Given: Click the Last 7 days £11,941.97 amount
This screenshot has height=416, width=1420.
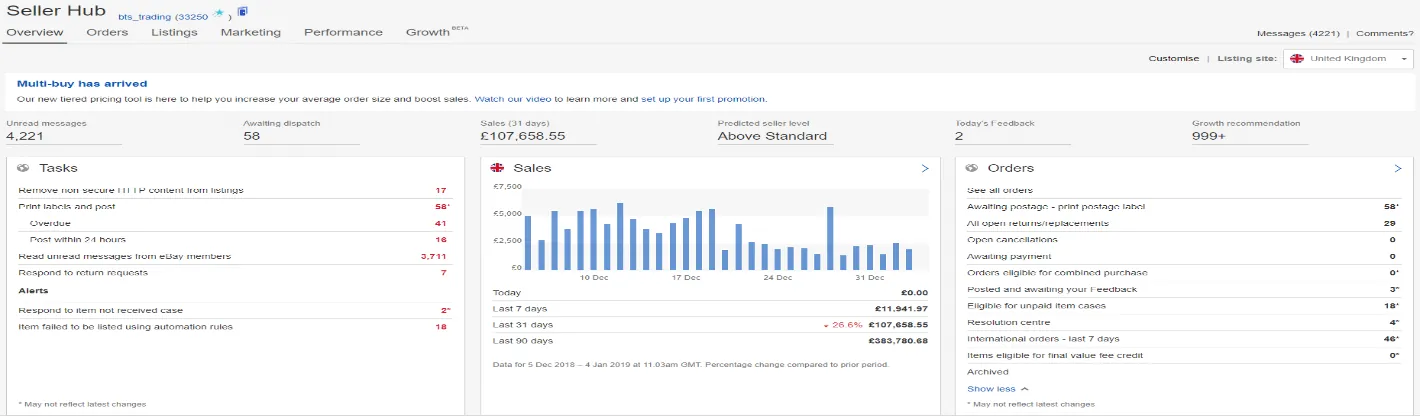Looking at the screenshot, I should (901, 308).
